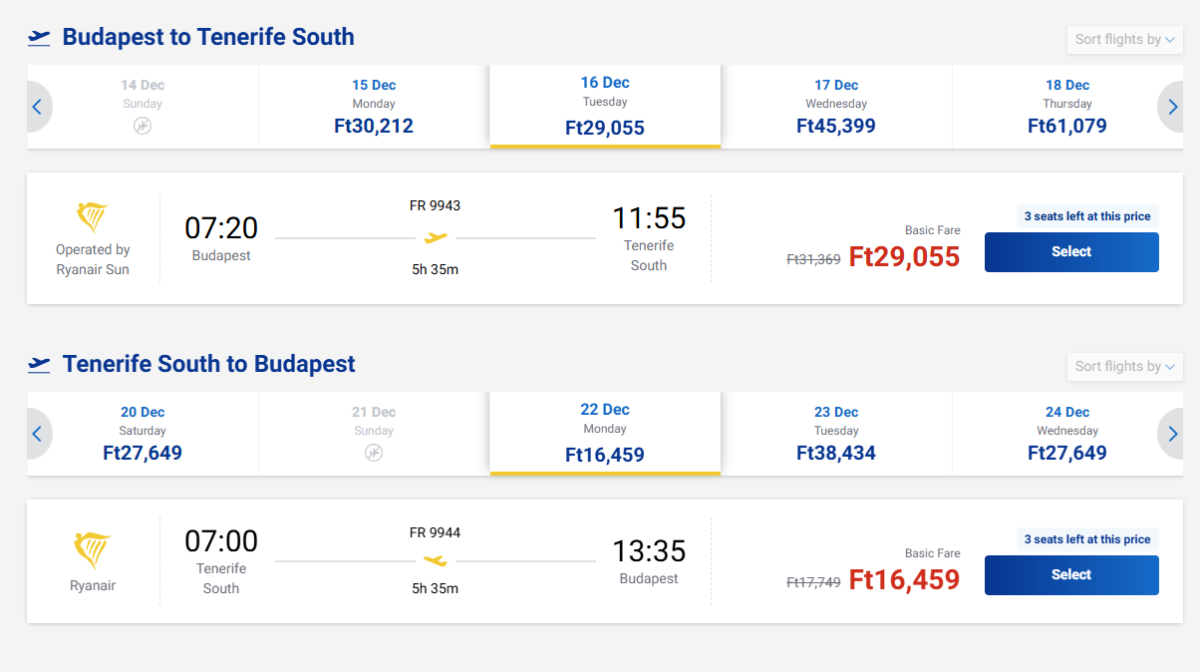Click the no-flights icon under 21 Dec
The width and height of the screenshot is (1200, 672).
[x=374, y=453]
